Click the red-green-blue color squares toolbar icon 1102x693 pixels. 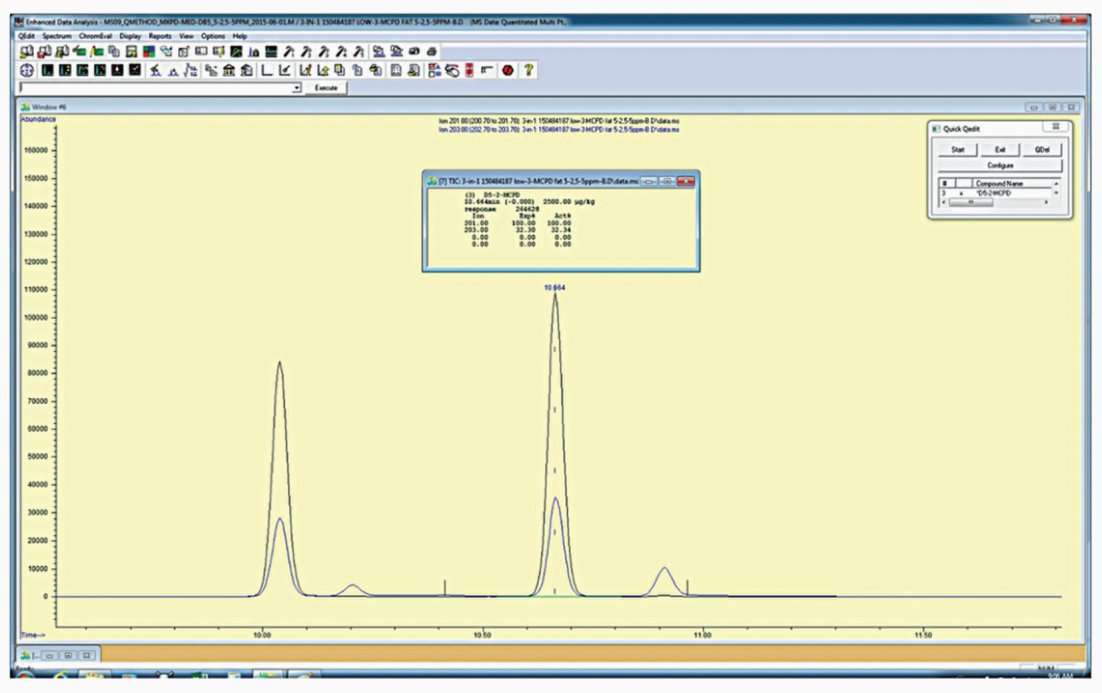point(149,51)
